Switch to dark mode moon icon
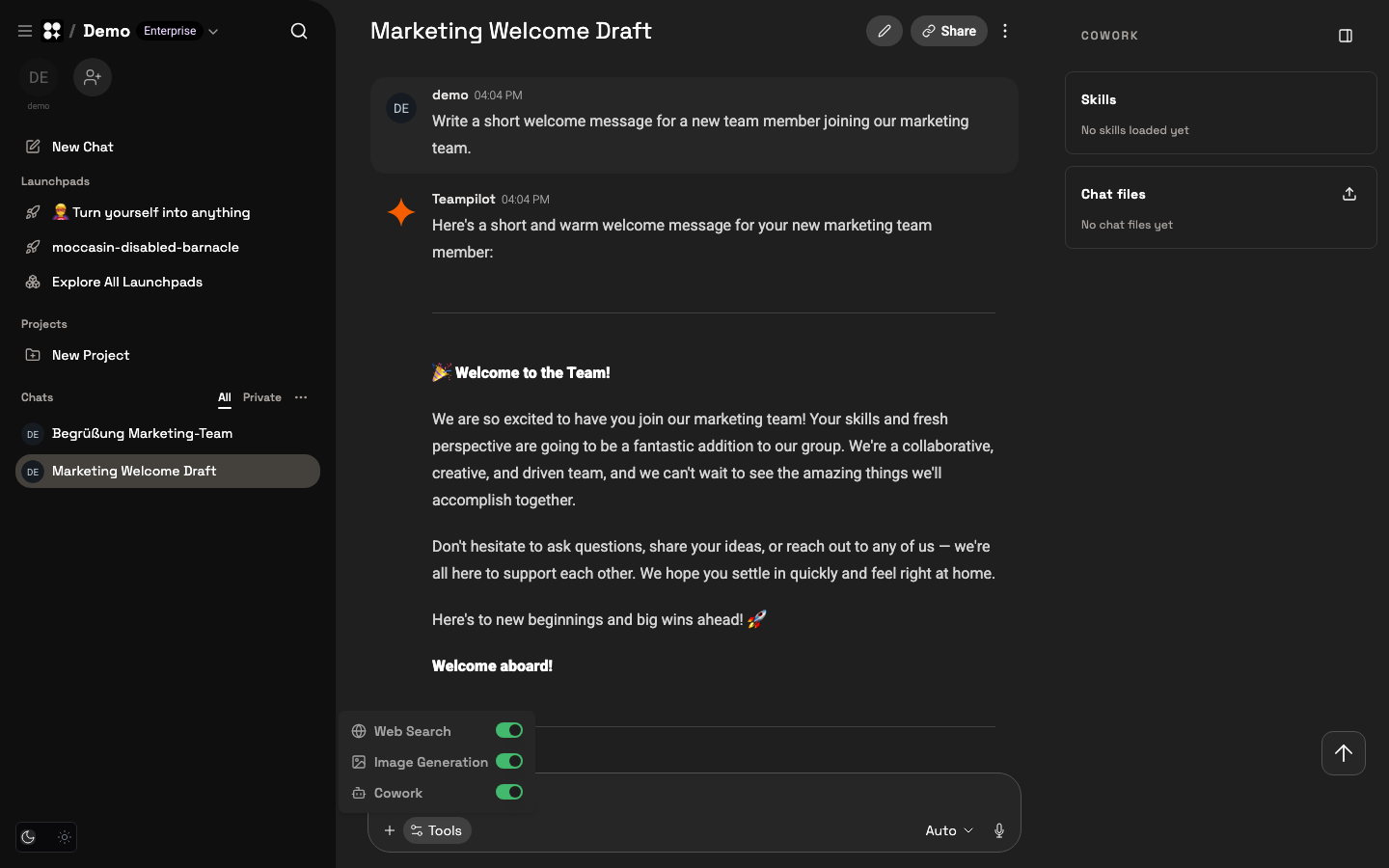Image resolution: width=1389 pixels, height=868 pixels. coord(29,837)
